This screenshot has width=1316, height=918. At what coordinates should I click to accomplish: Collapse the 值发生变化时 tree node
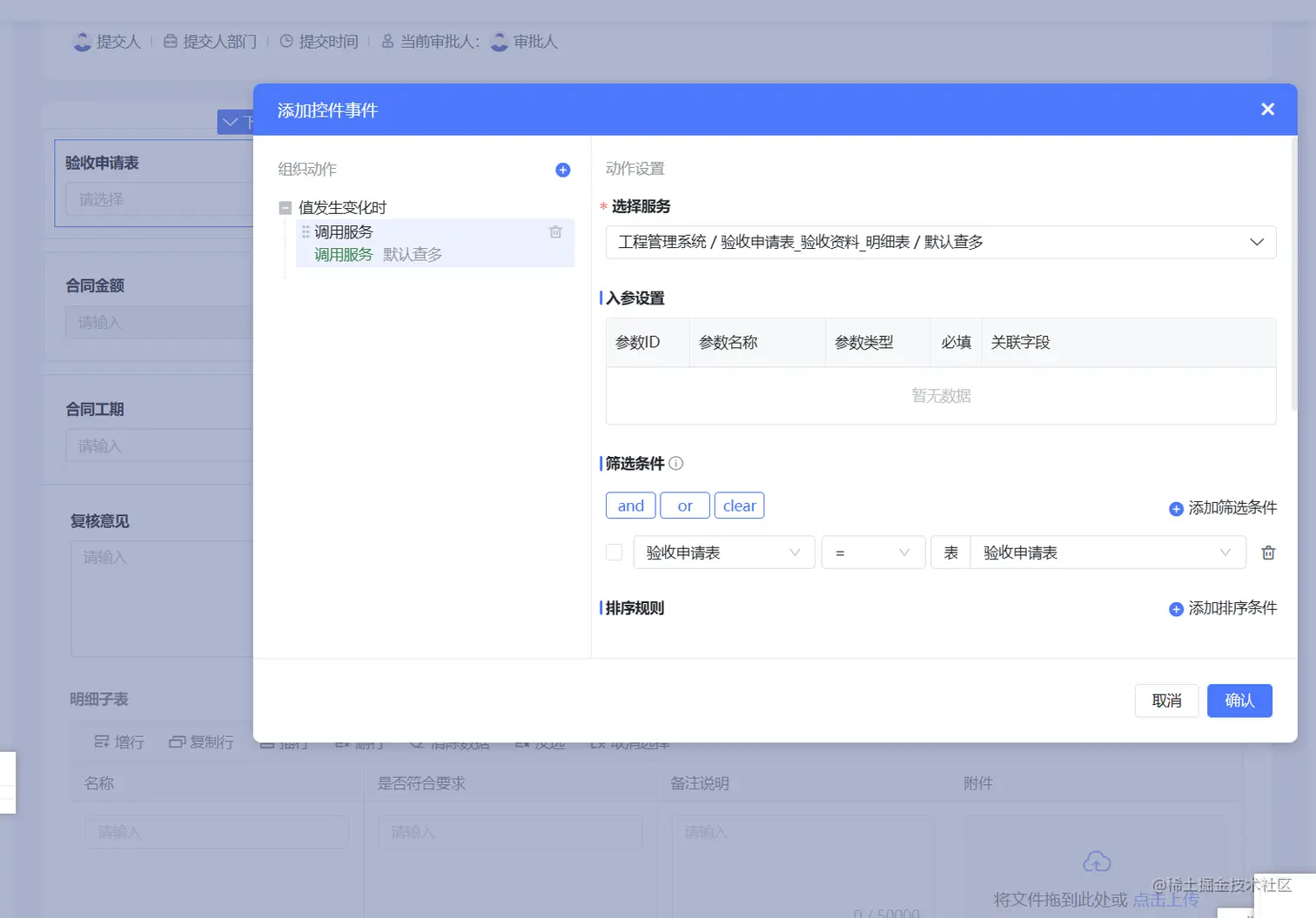[285, 208]
